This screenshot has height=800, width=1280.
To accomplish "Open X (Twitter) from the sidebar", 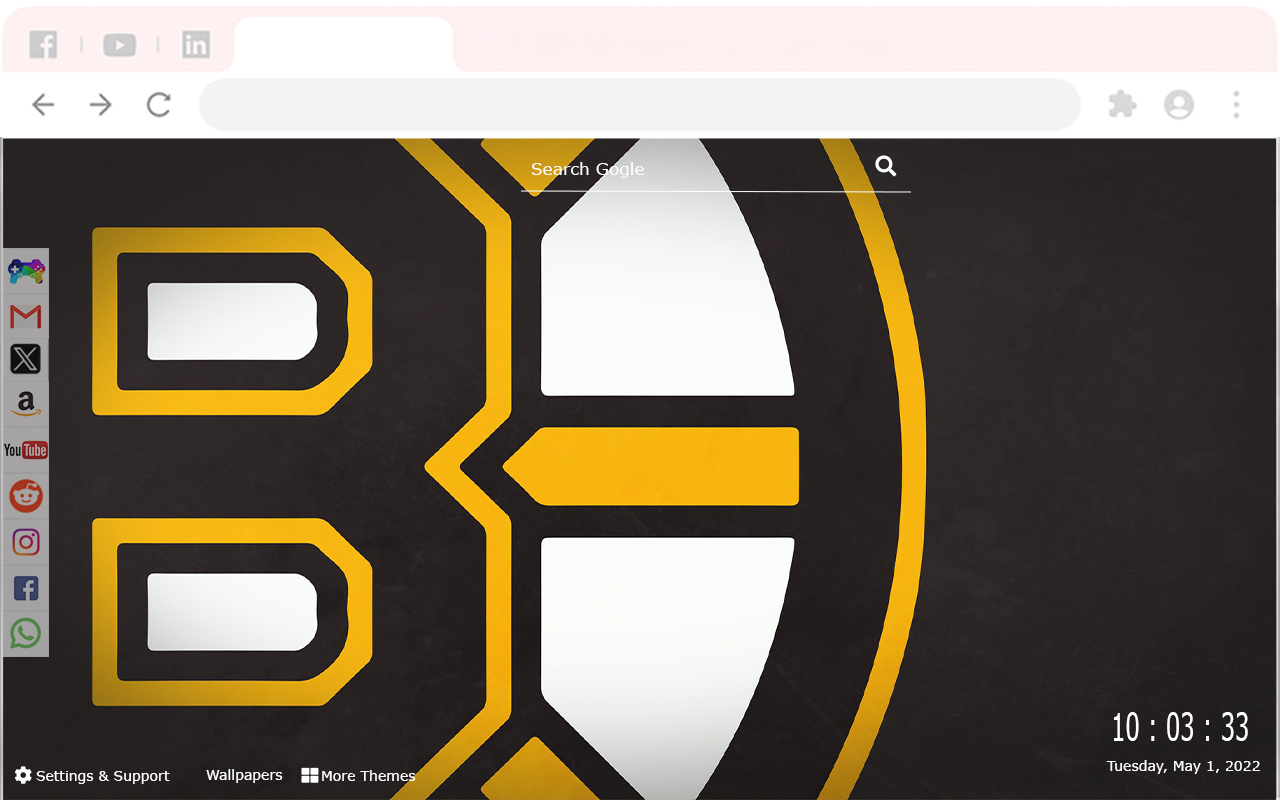I will pos(25,359).
